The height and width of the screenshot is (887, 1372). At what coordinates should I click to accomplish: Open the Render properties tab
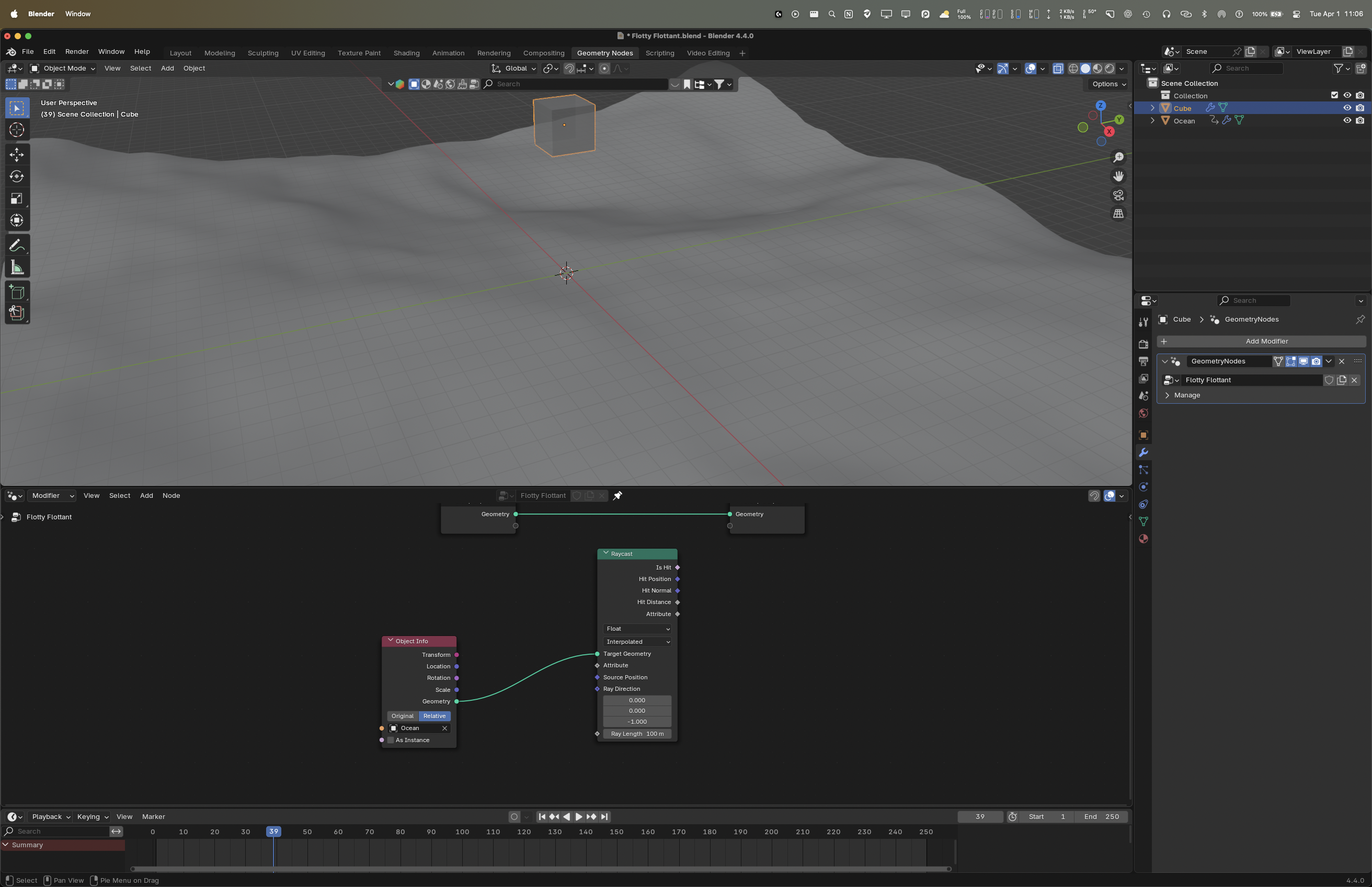click(1144, 345)
